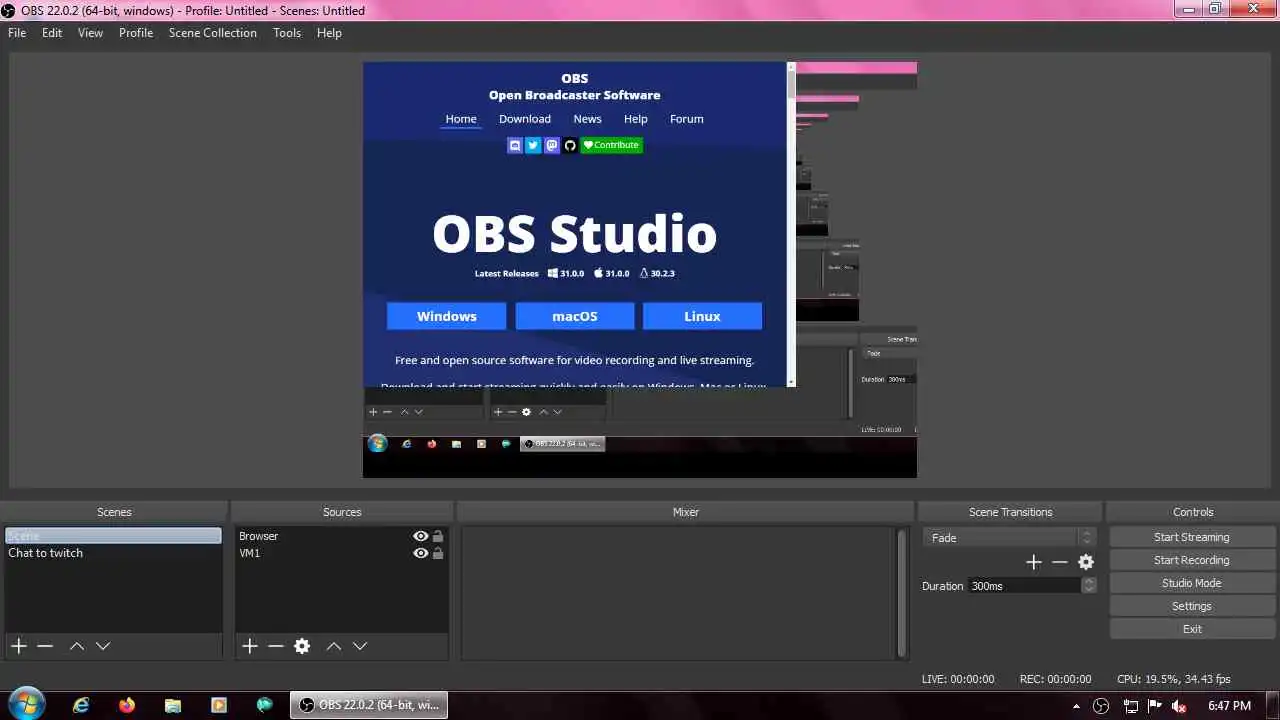Screen dimensions: 1280x720
Task: Launch Internet Explorer from taskbar
Action: tap(81, 705)
